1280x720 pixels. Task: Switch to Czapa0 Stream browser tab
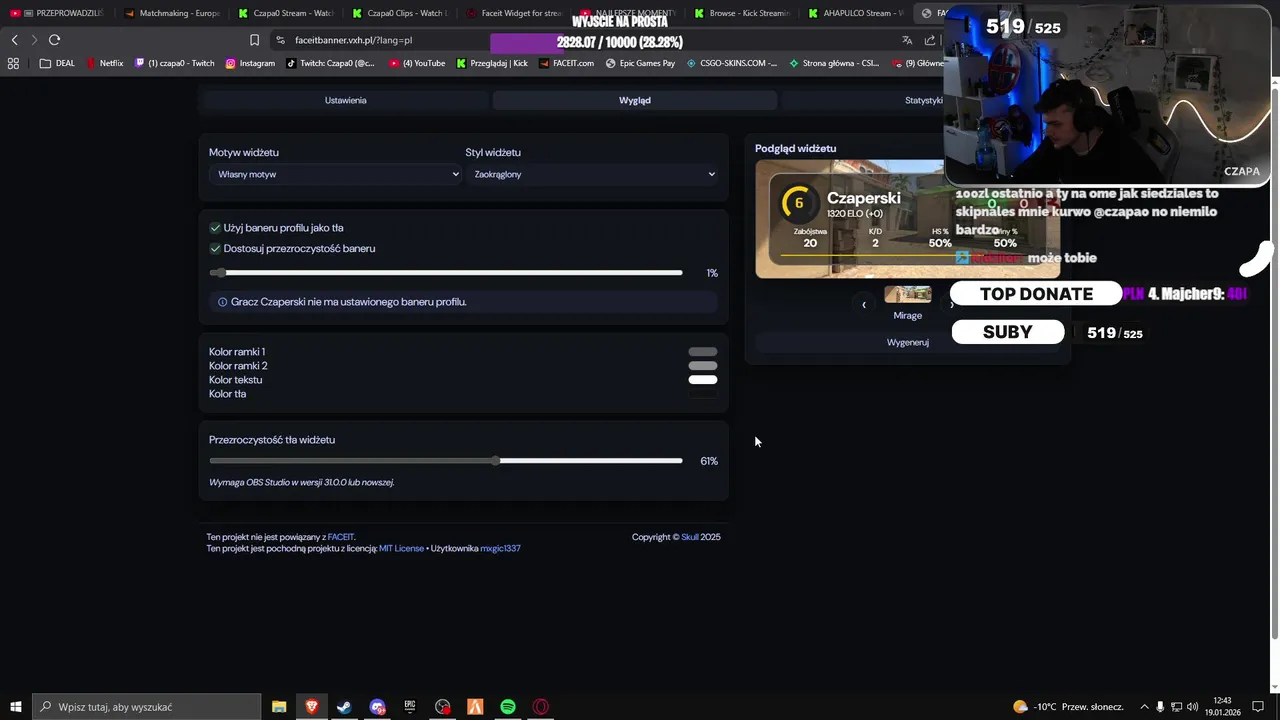click(x=284, y=13)
